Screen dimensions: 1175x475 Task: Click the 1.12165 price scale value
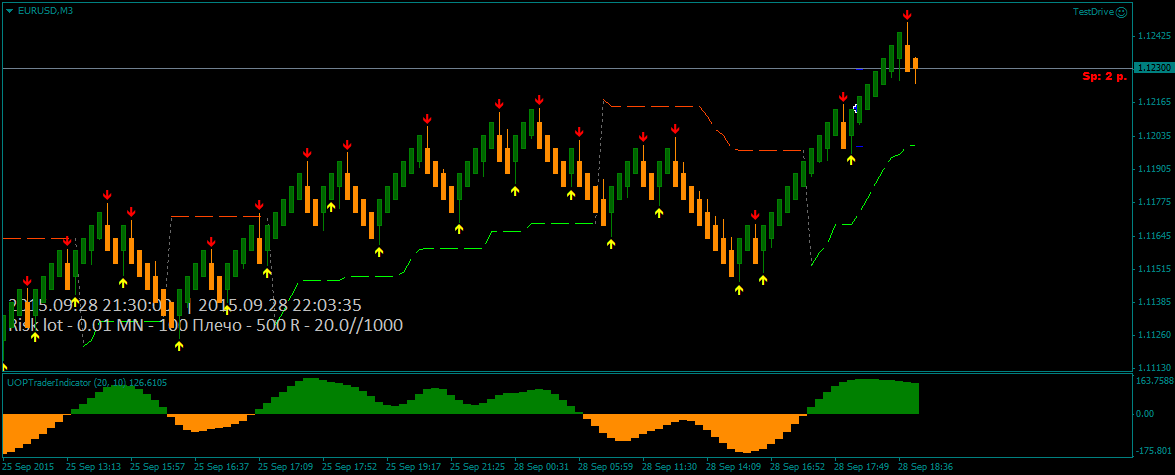(x=1154, y=102)
